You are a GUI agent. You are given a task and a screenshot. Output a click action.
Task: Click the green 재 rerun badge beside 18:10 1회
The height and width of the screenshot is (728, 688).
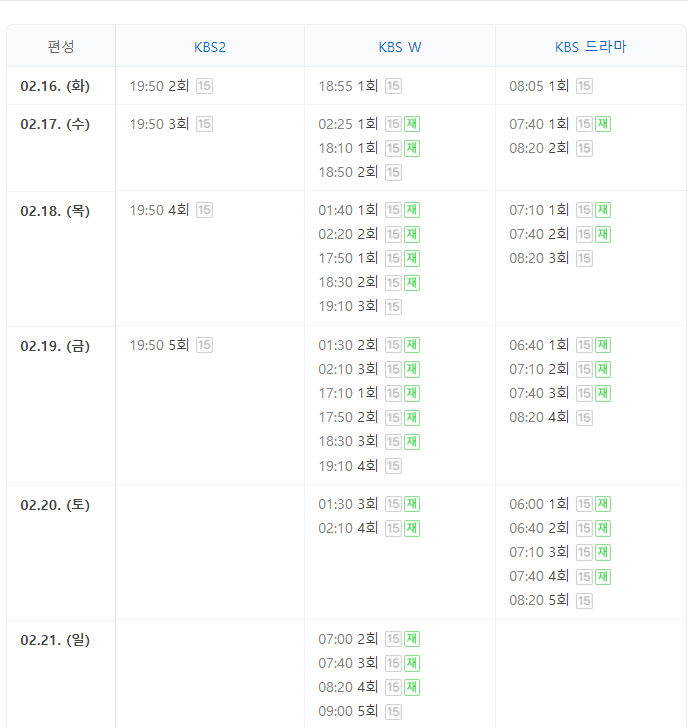coord(412,148)
